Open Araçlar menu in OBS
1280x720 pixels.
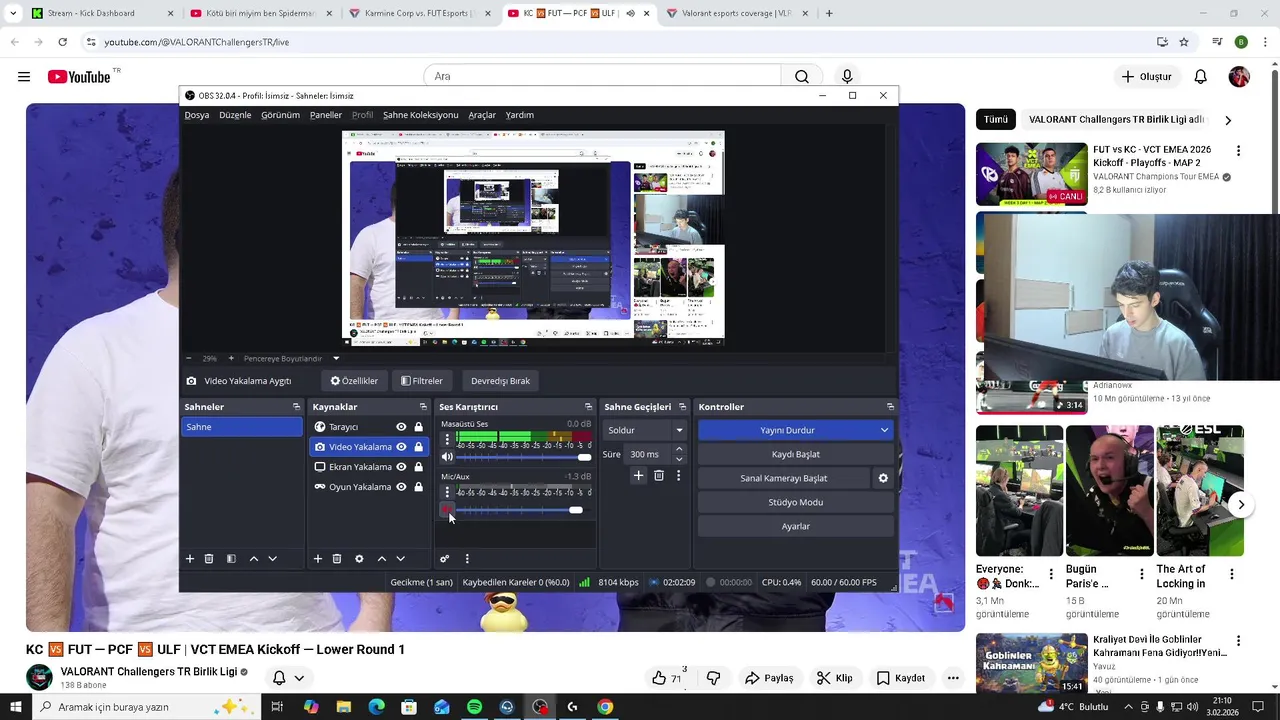(x=482, y=115)
